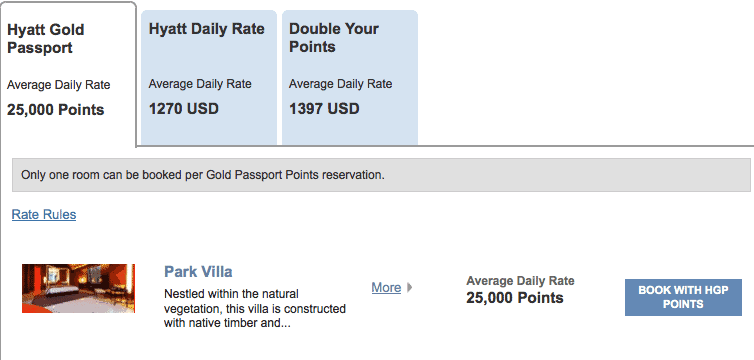Open the Double Your Points tab

[350, 77]
